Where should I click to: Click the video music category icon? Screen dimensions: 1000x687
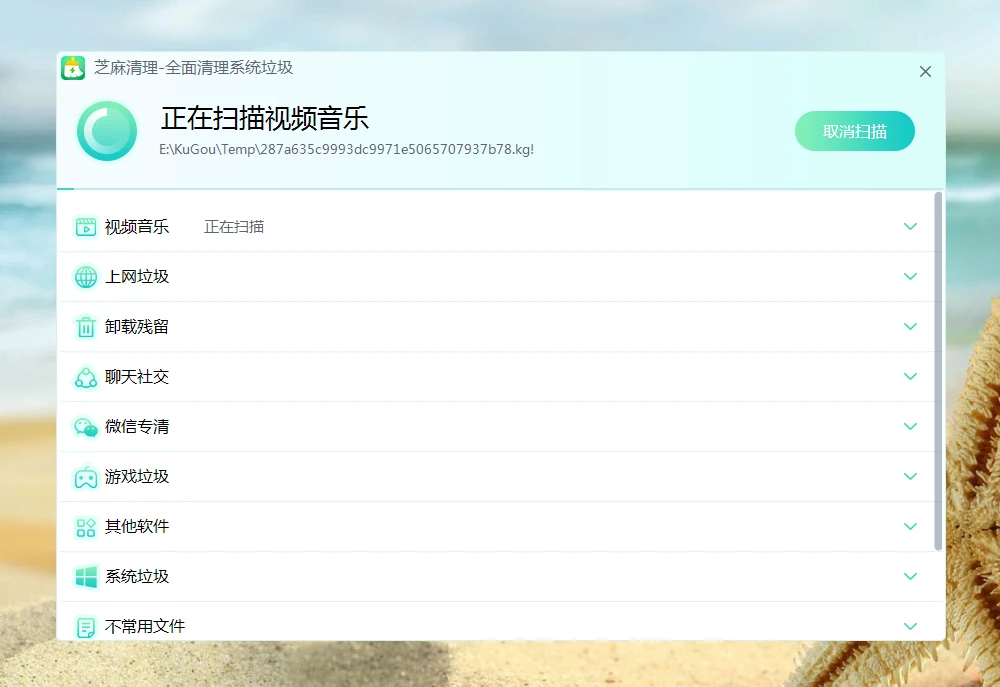86,227
